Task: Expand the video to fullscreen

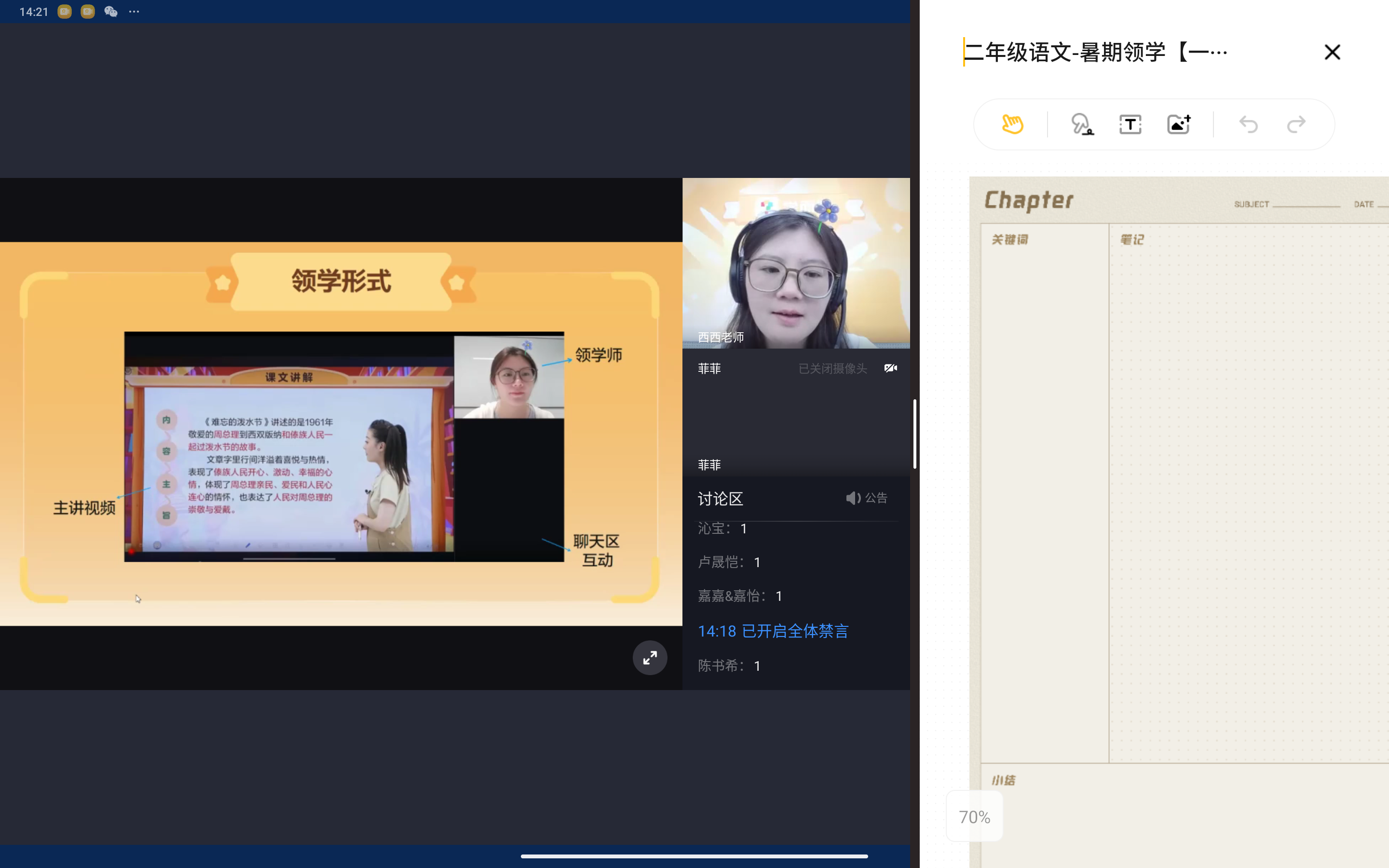Action: point(650,657)
